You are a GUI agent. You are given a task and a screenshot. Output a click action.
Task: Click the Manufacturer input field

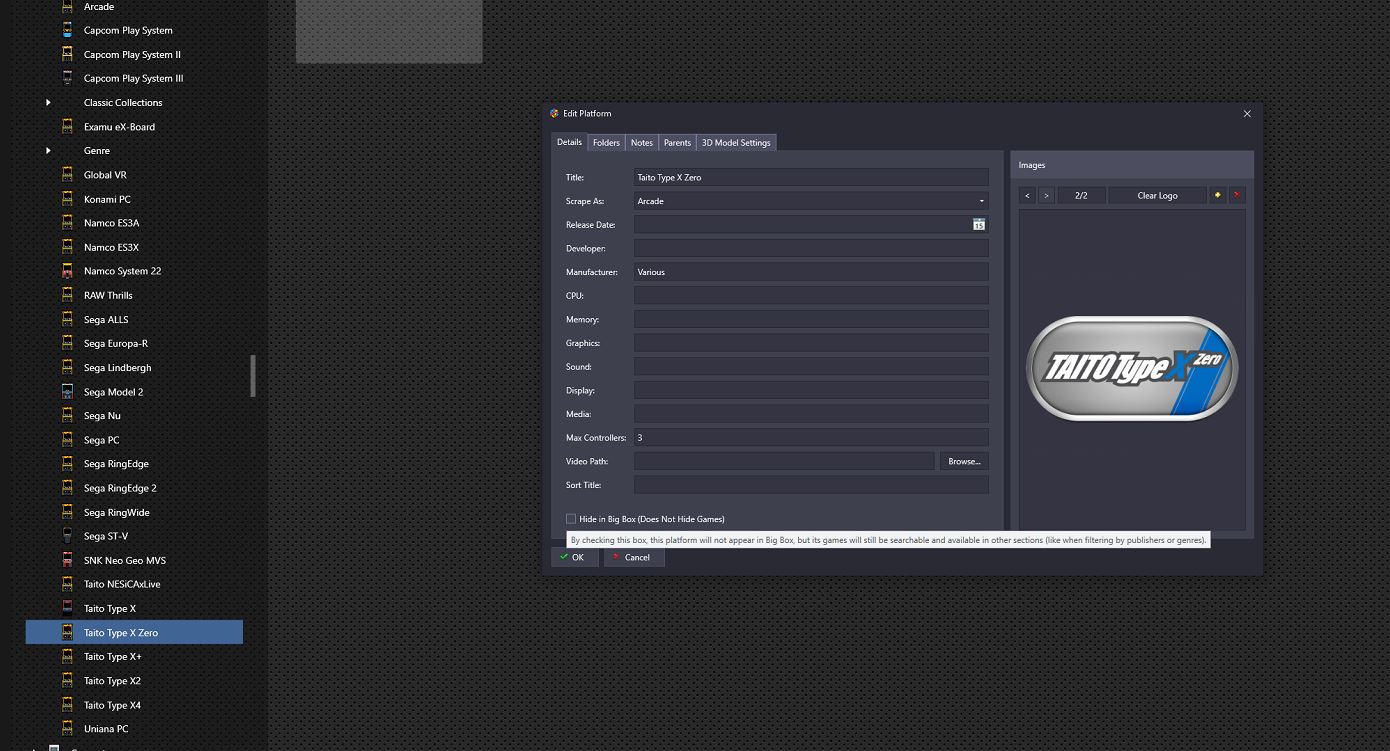[x=811, y=272]
